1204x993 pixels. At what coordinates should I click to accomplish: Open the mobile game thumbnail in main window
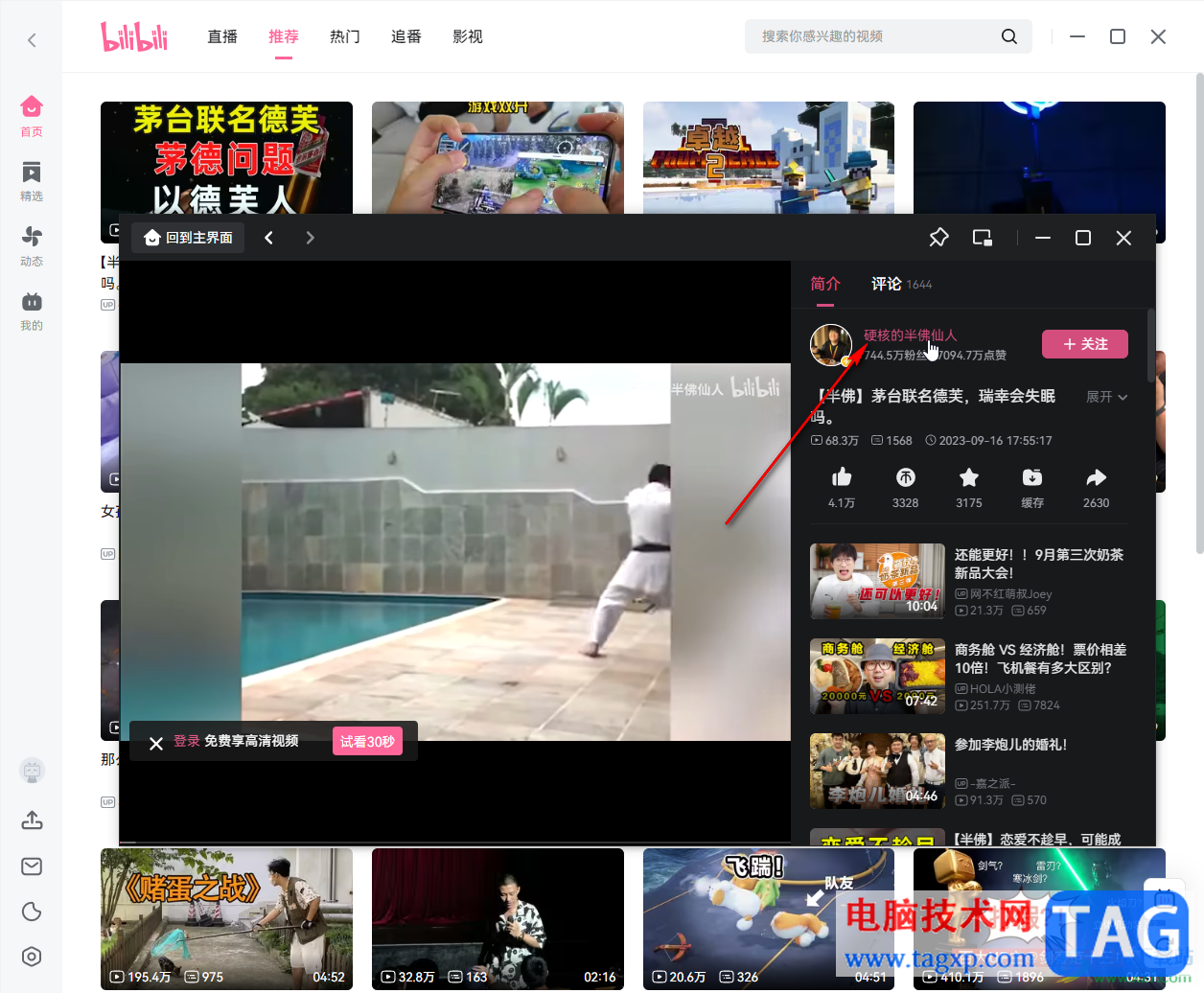click(x=498, y=158)
